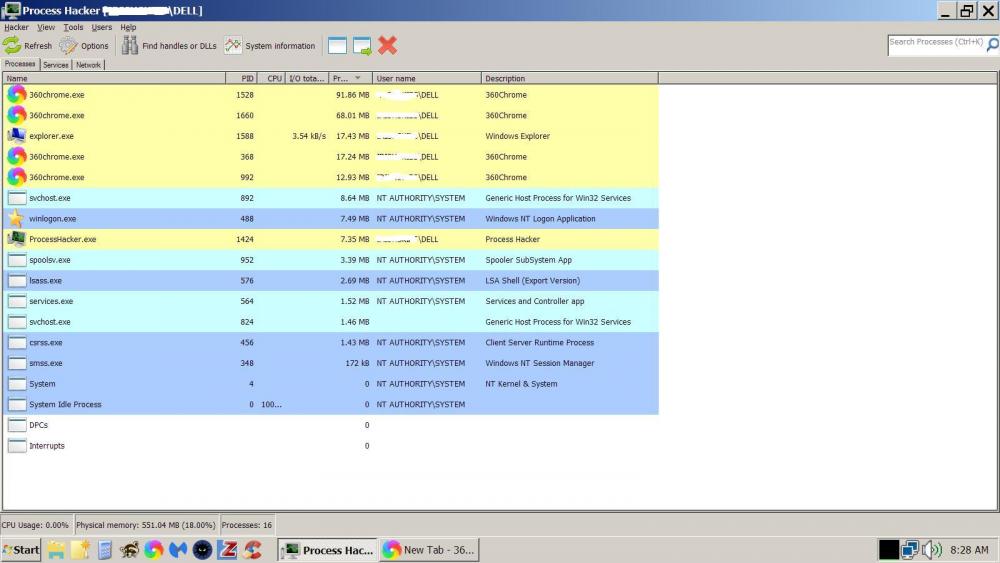This screenshot has height=563, width=1000.
Task: Open the Tools menu
Action: pos(73,28)
